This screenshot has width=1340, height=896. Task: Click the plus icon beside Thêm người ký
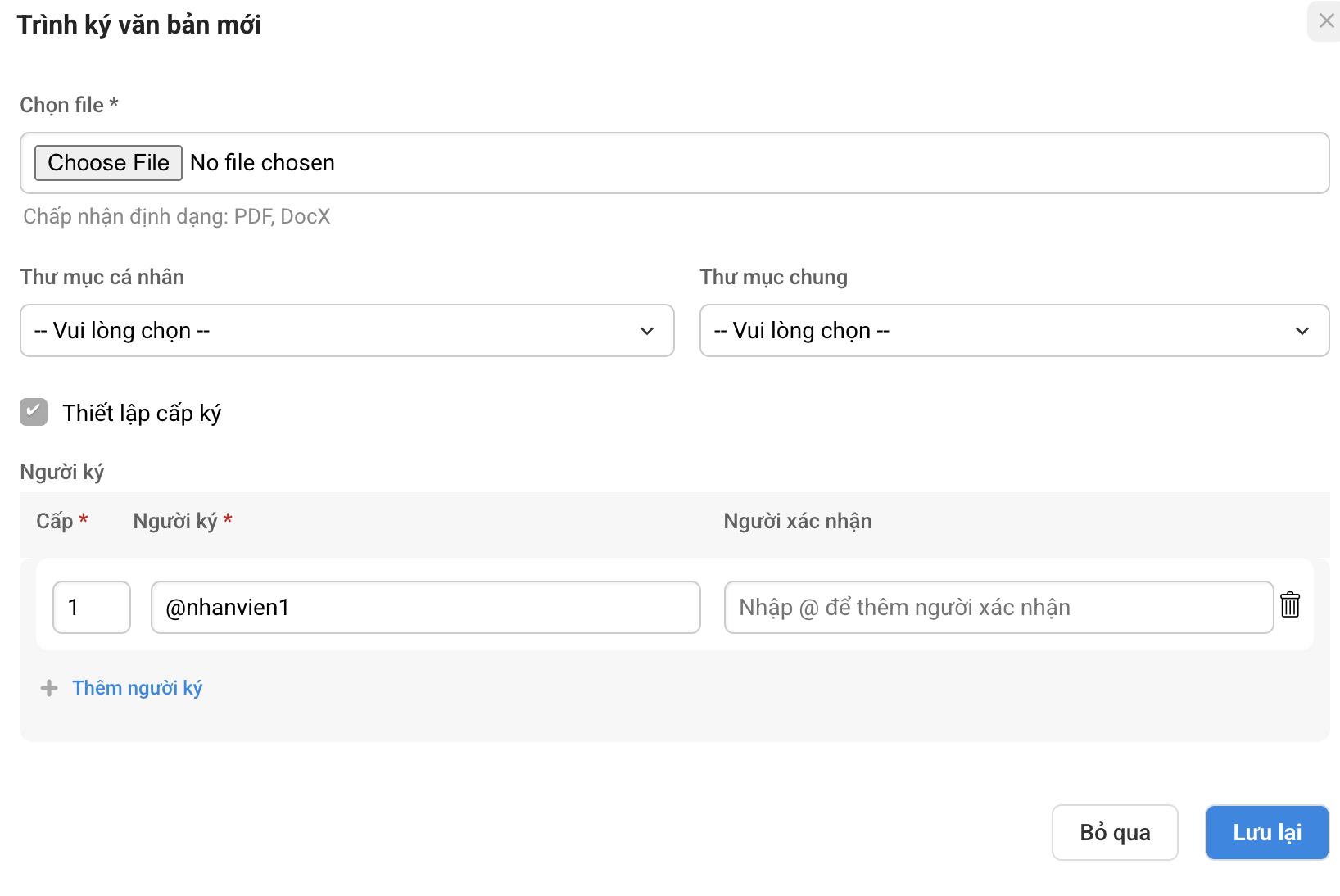[49, 688]
